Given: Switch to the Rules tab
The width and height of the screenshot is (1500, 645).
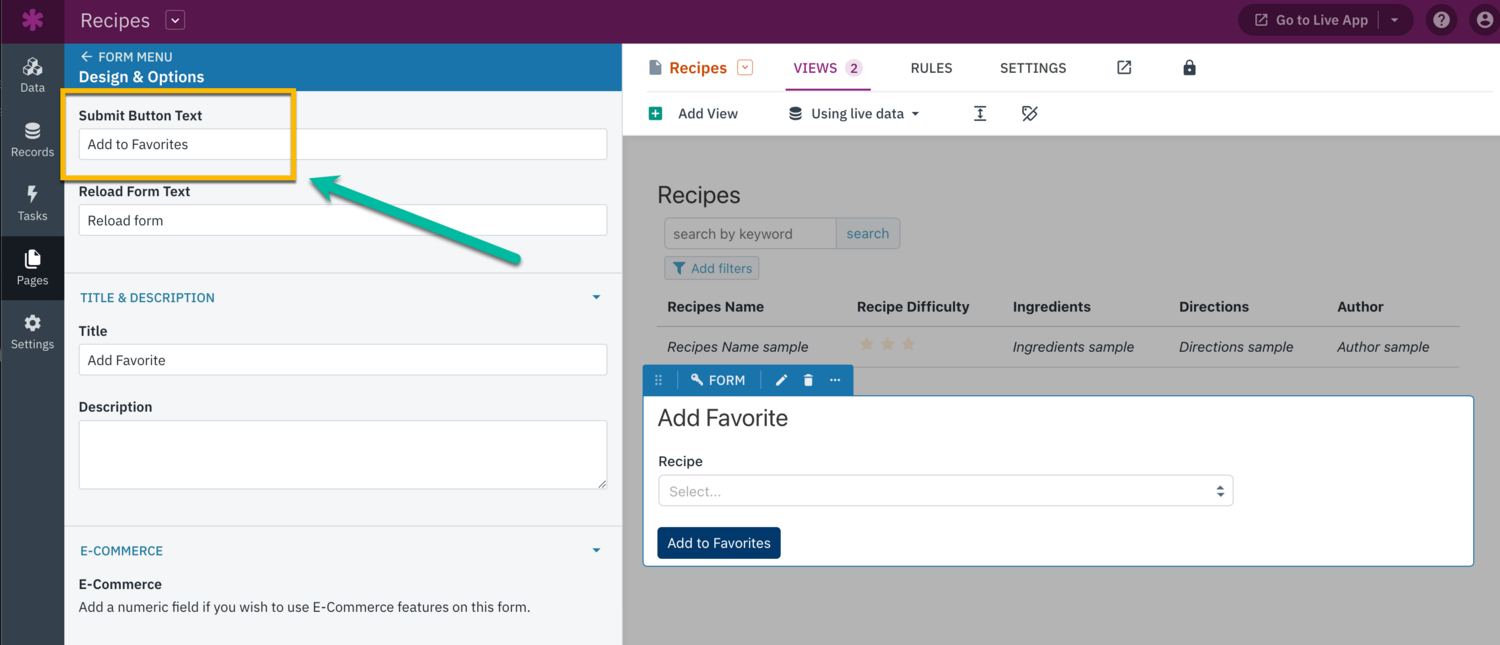Looking at the screenshot, I should pos(931,68).
